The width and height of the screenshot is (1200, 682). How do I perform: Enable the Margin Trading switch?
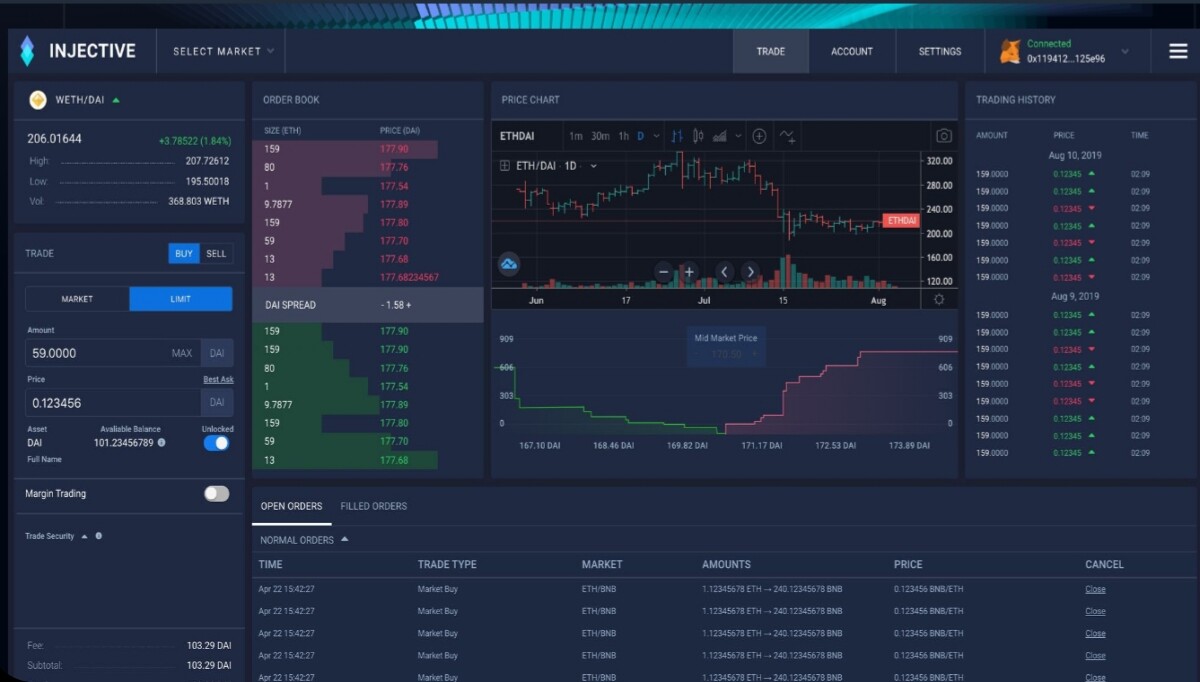pyautogui.click(x=216, y=493)
